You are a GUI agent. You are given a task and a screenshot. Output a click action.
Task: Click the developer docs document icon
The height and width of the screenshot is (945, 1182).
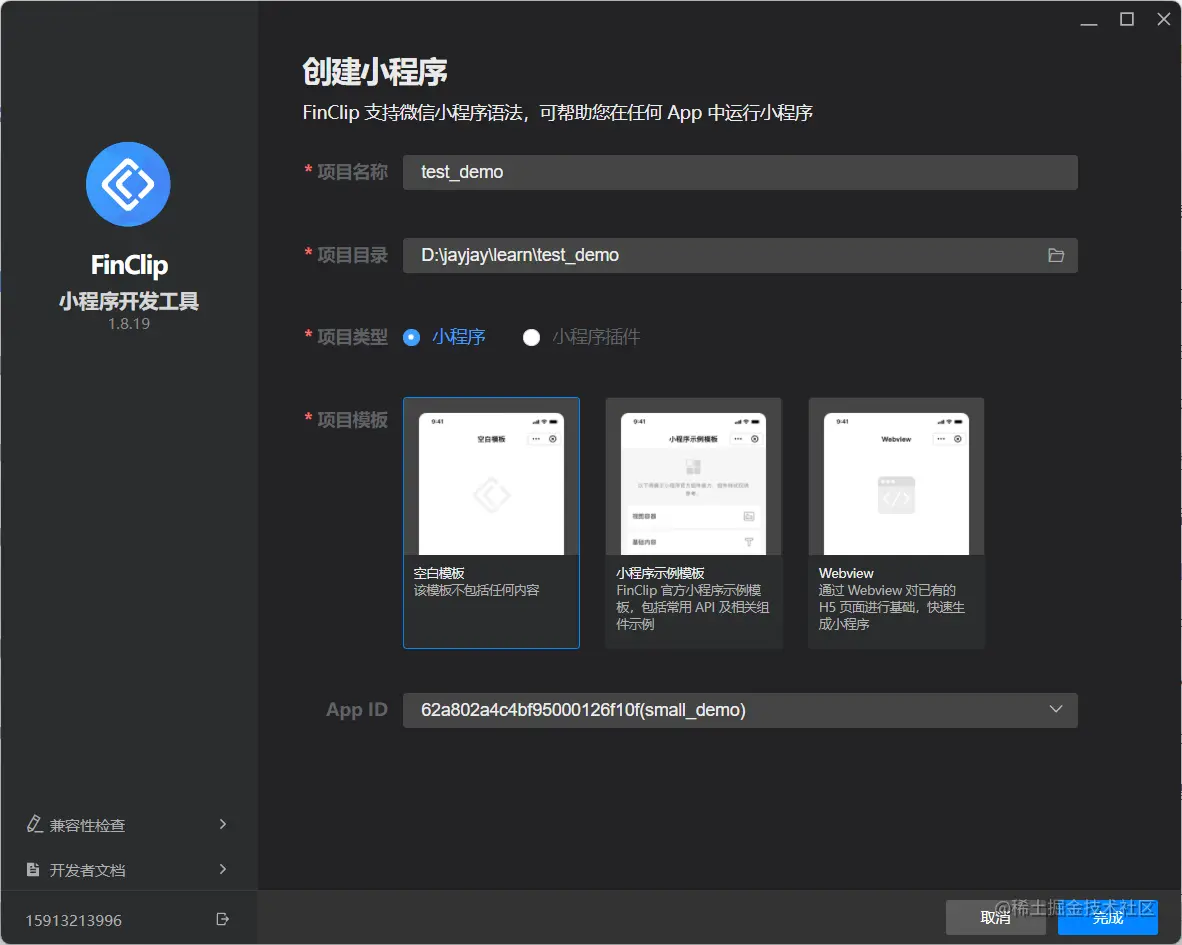click(33, 870)
